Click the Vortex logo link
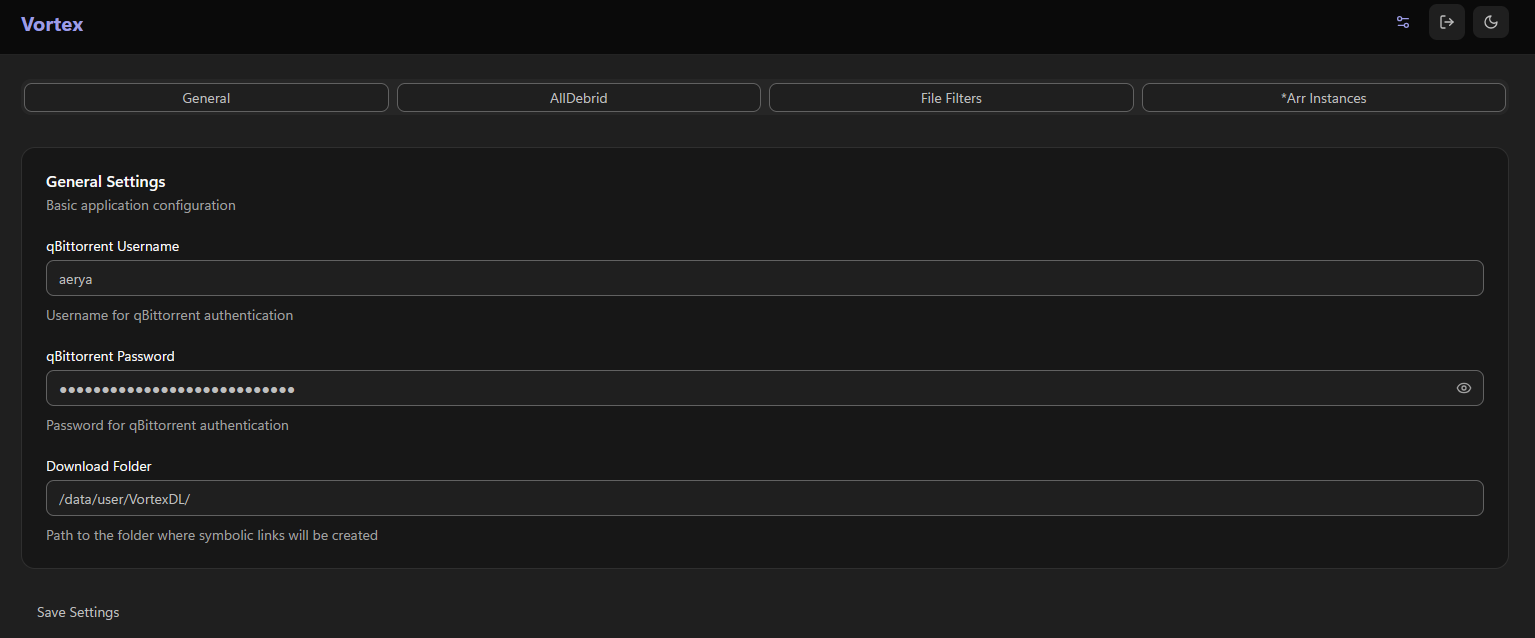This screenshot has width=1535, height=638. coord(52,24)
